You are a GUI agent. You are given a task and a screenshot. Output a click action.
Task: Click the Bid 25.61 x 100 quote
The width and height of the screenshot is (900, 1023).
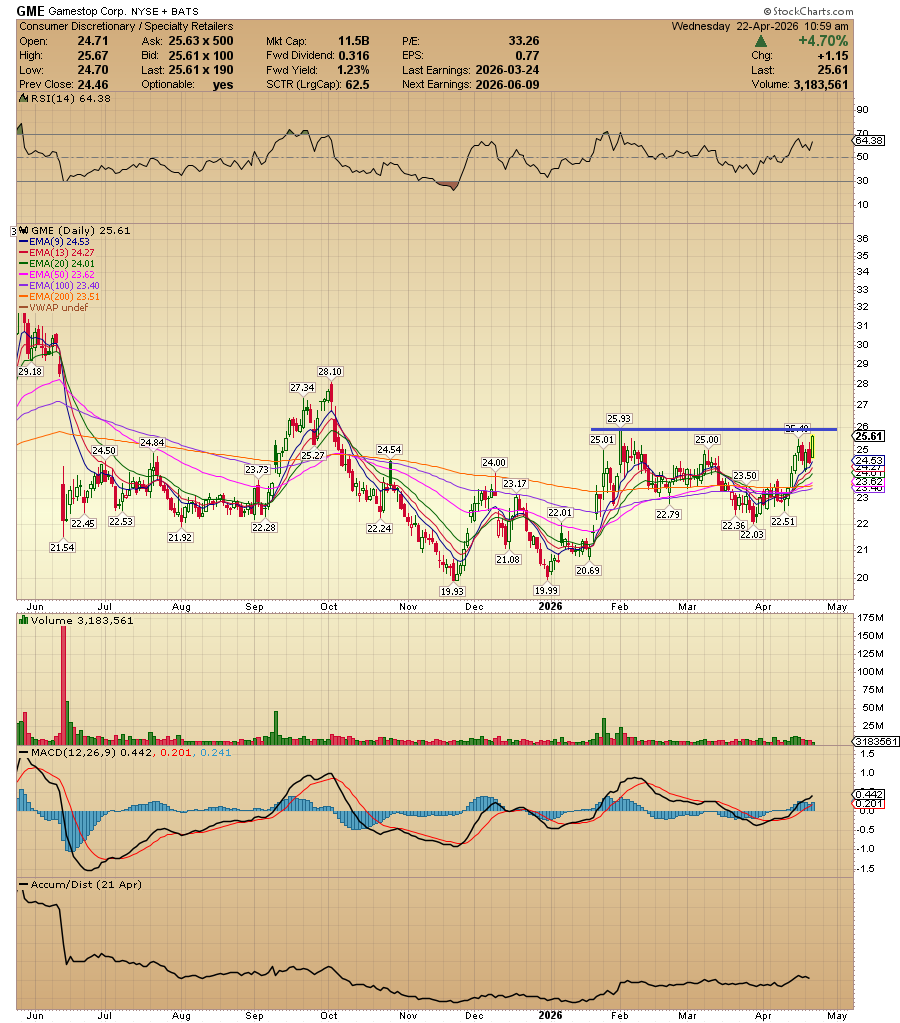pos(200,56)
